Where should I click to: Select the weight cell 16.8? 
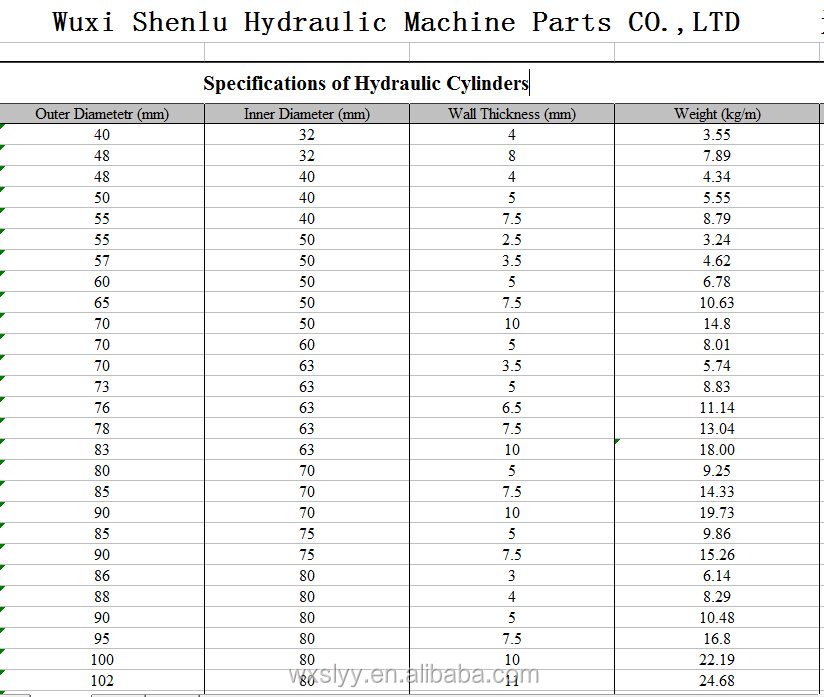tap(717, 640)
